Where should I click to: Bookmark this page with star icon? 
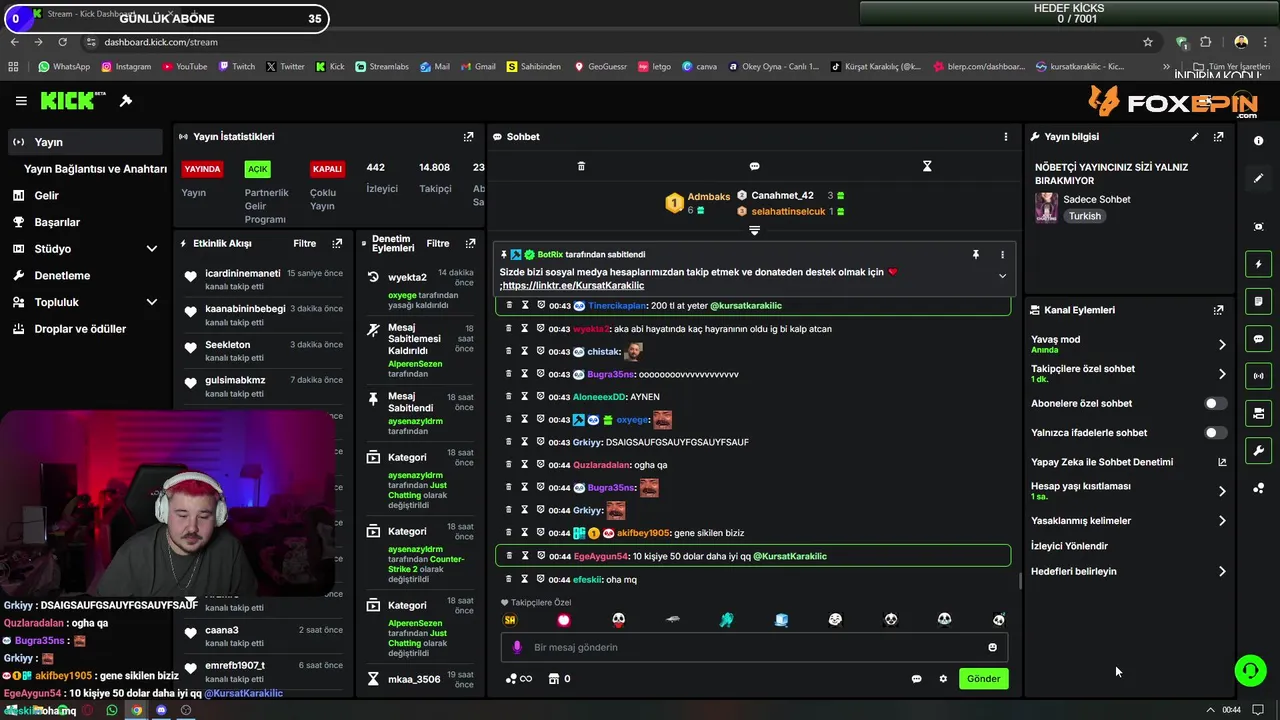1148,42
